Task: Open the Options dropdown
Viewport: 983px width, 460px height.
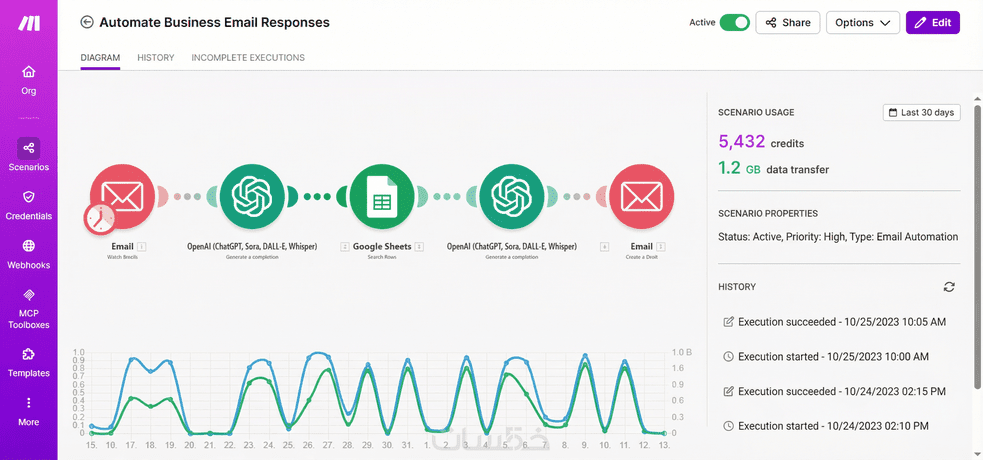Action: tap(863, 23)
